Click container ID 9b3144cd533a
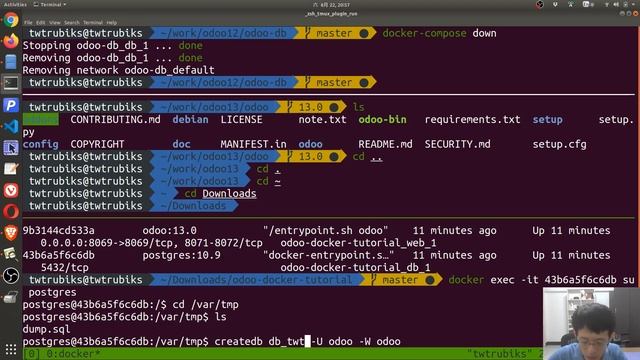 click(x=58, y=231)
